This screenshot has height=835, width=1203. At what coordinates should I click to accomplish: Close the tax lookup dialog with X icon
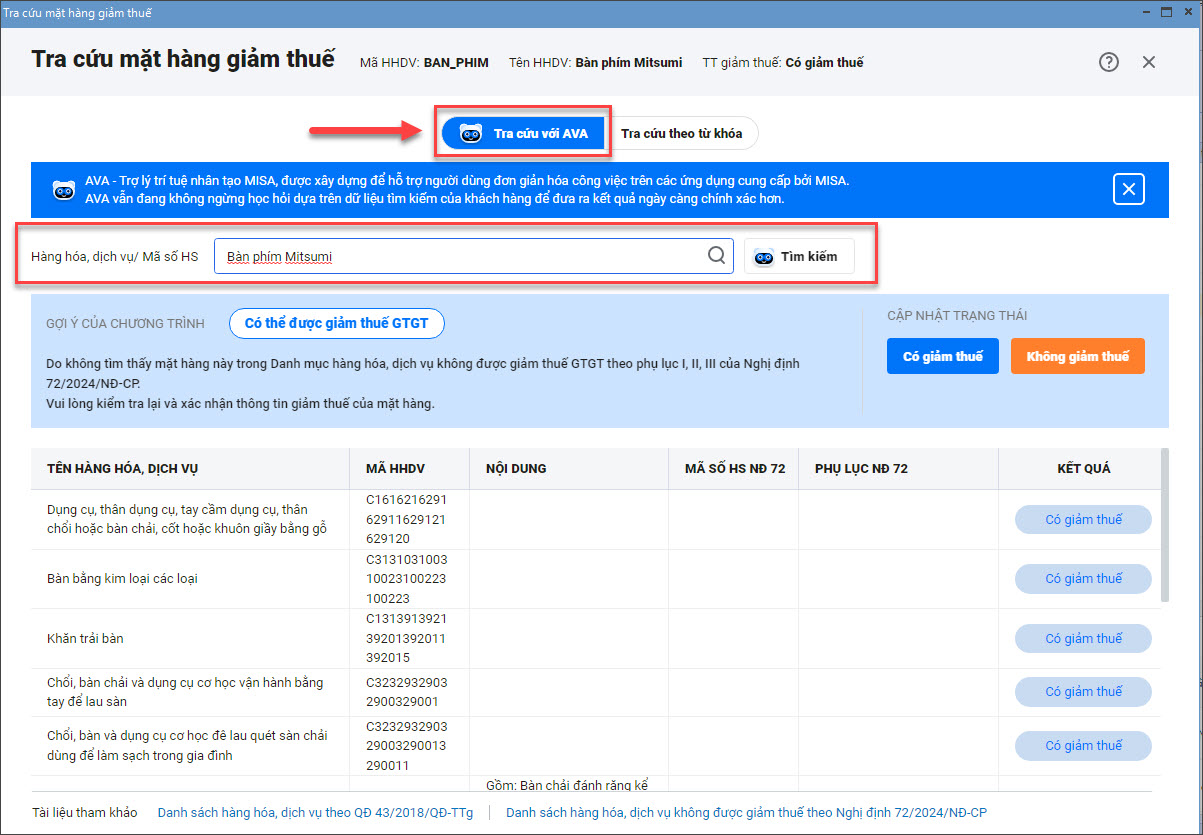click(1149, 62)
